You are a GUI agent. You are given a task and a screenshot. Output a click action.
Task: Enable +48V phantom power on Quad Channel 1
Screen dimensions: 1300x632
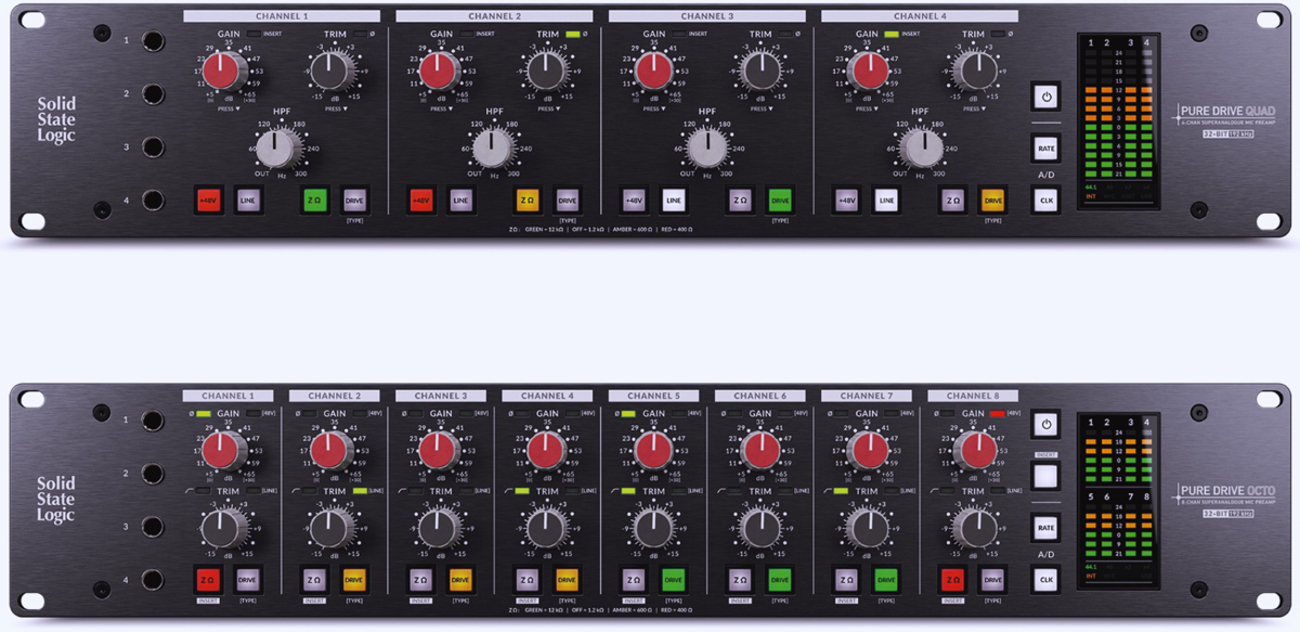pyautogui.click(x=208, y=200)
